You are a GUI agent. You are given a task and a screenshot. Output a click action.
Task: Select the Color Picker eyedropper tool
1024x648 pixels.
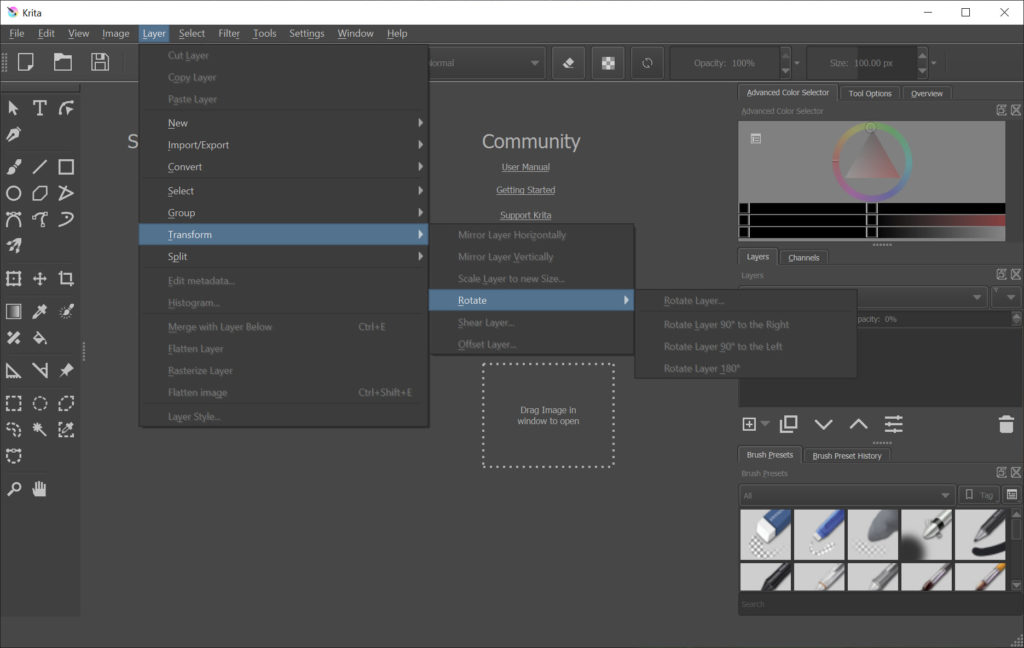(x=40, y=312)
